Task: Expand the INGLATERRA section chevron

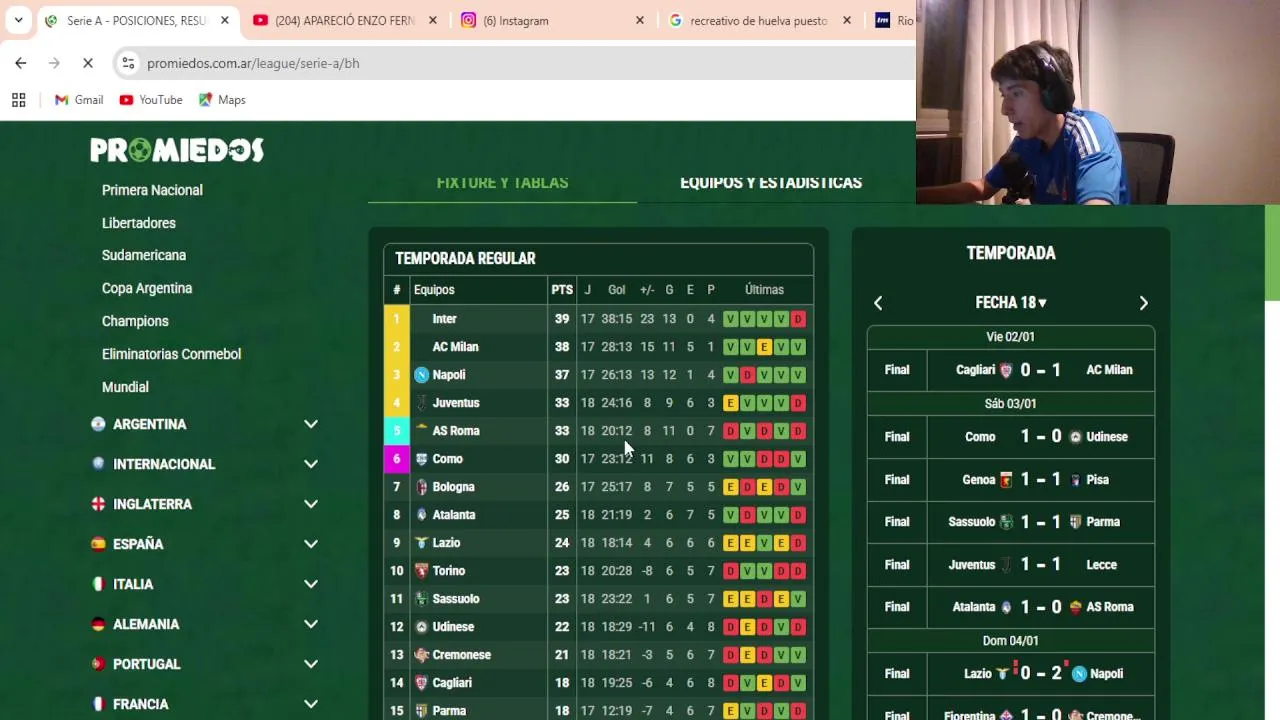Action: pos(311,504)
